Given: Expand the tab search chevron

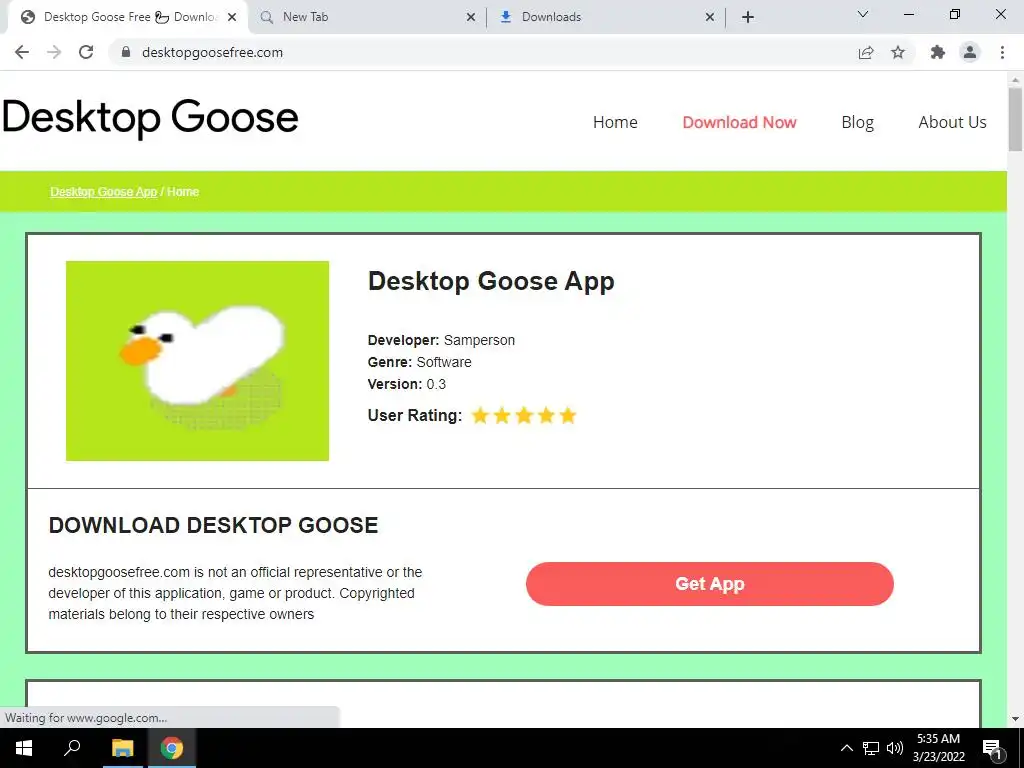Looking at the screenshot, I should [863, 14].
